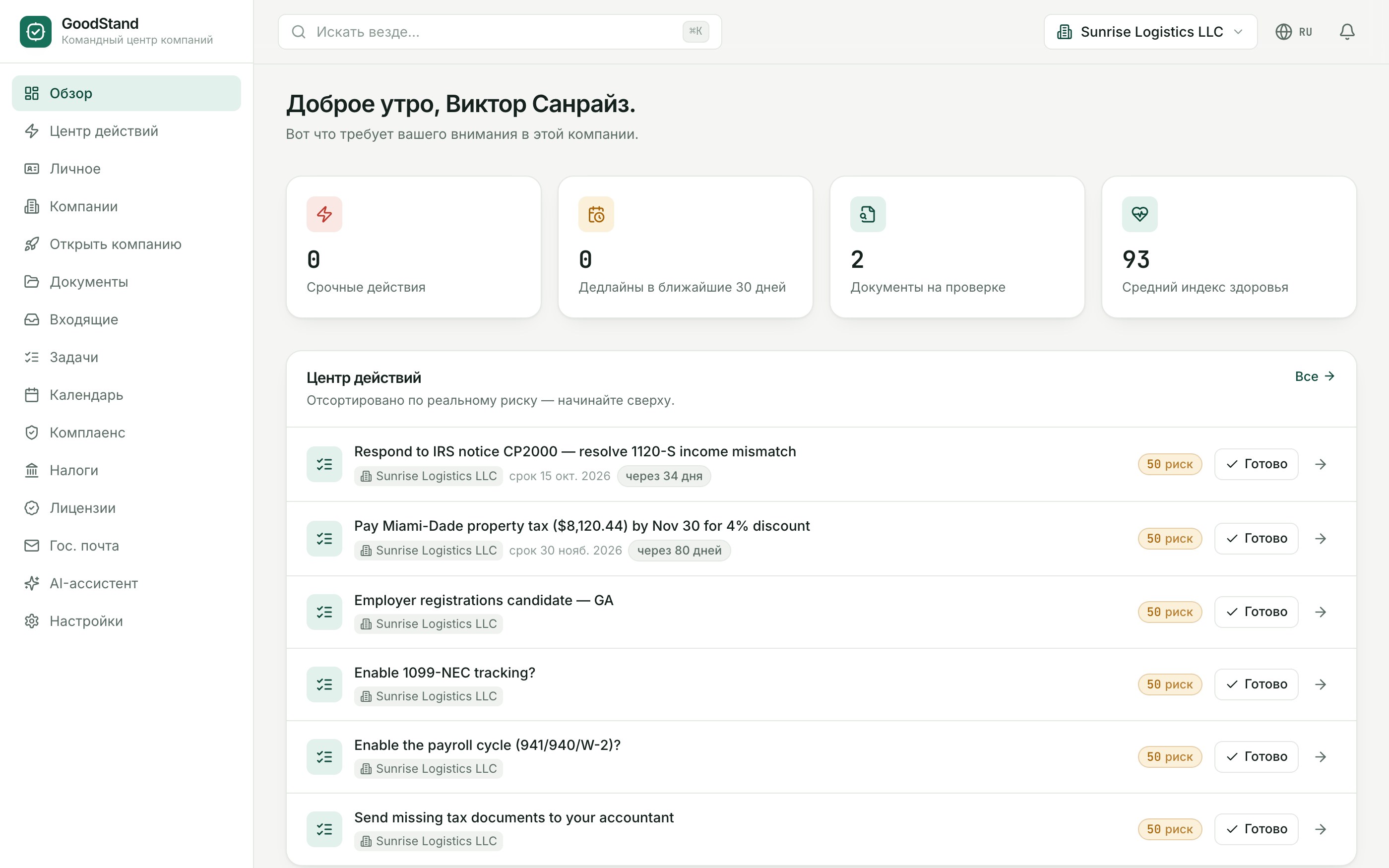Open Документы in the sidebar
The image size is (1389, 868).
point(126,282)
